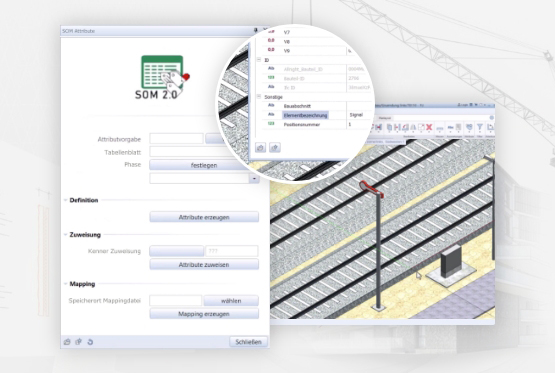Collapse the Definition section

click(x=65, y=200)
